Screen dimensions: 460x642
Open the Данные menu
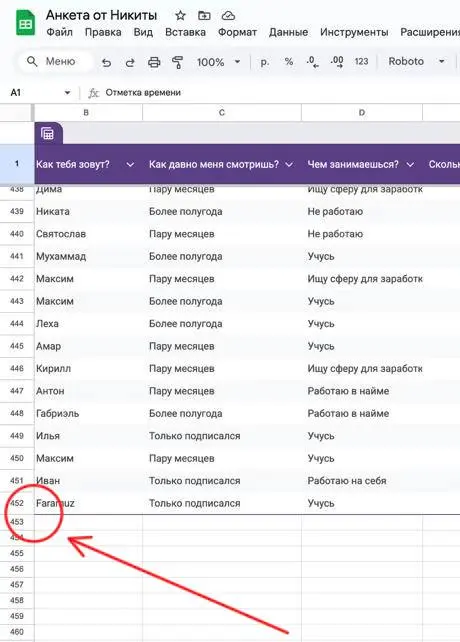(288, 32)
